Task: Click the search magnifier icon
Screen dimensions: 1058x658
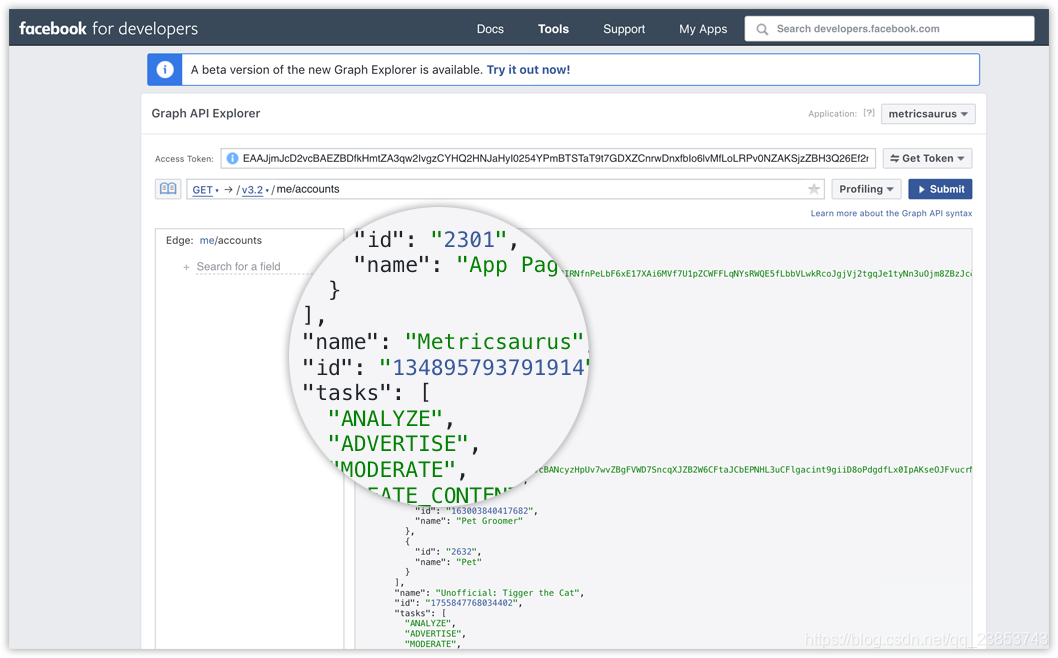Action: point(762,29)
